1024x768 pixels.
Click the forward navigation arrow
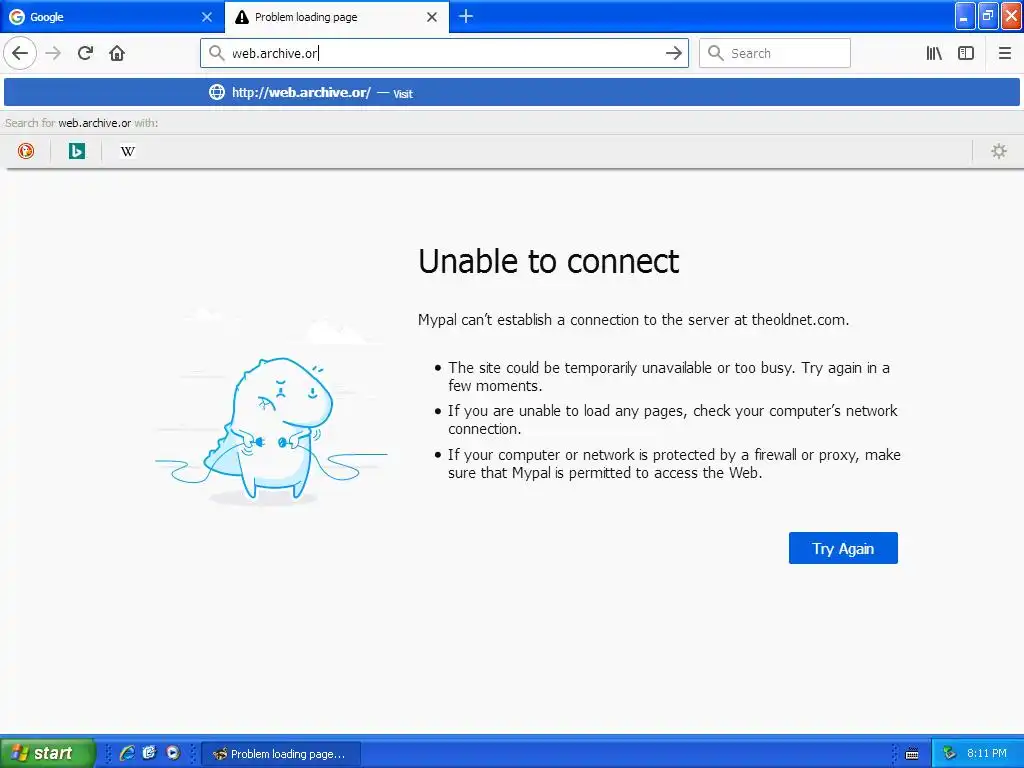tap(54, 53)
